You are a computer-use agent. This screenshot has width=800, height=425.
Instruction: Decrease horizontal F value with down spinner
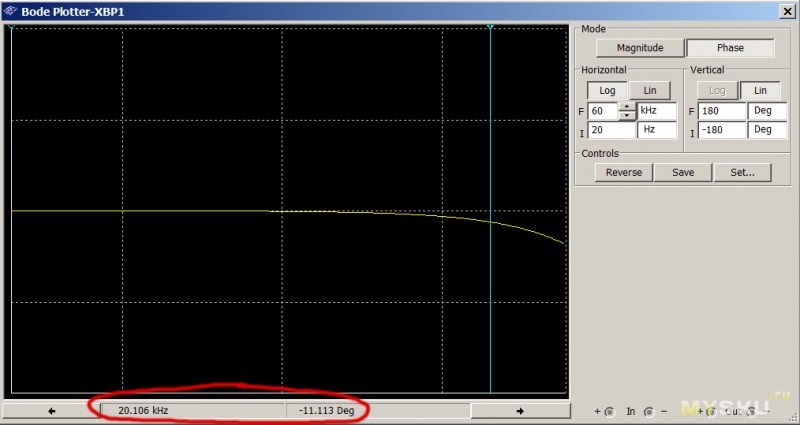click(627, 115)
